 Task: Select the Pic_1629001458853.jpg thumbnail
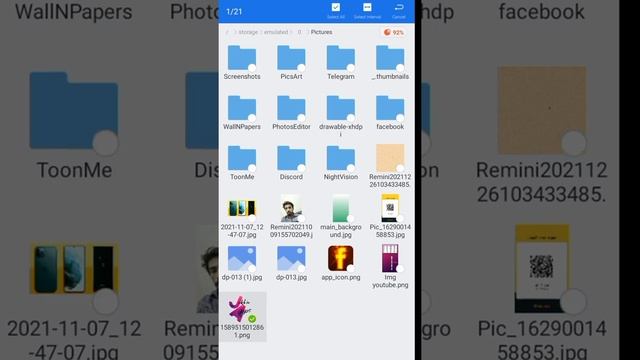tap(390, 208)
